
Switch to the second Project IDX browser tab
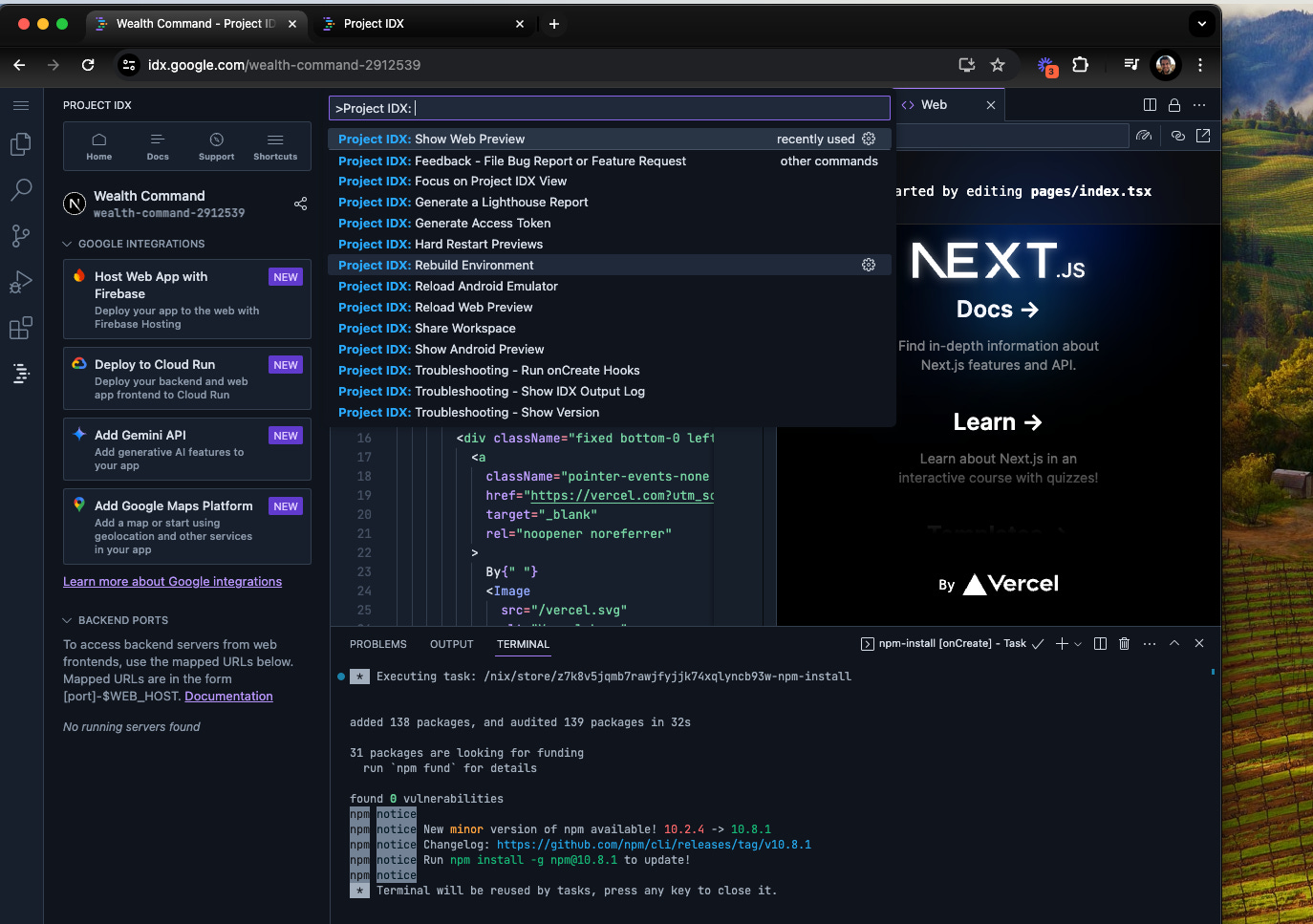pos(423,24)
